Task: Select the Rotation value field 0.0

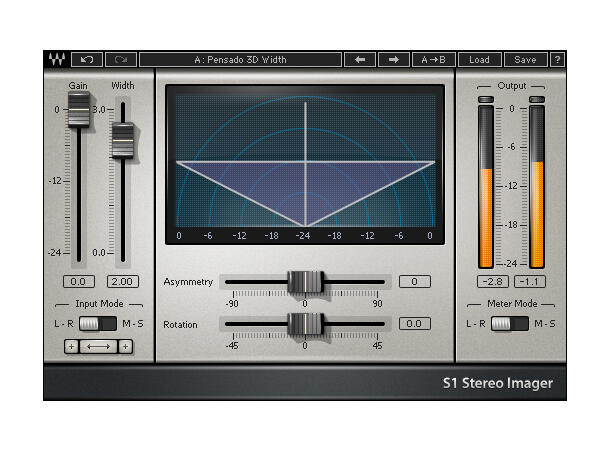Action: [x=415, y=324]
